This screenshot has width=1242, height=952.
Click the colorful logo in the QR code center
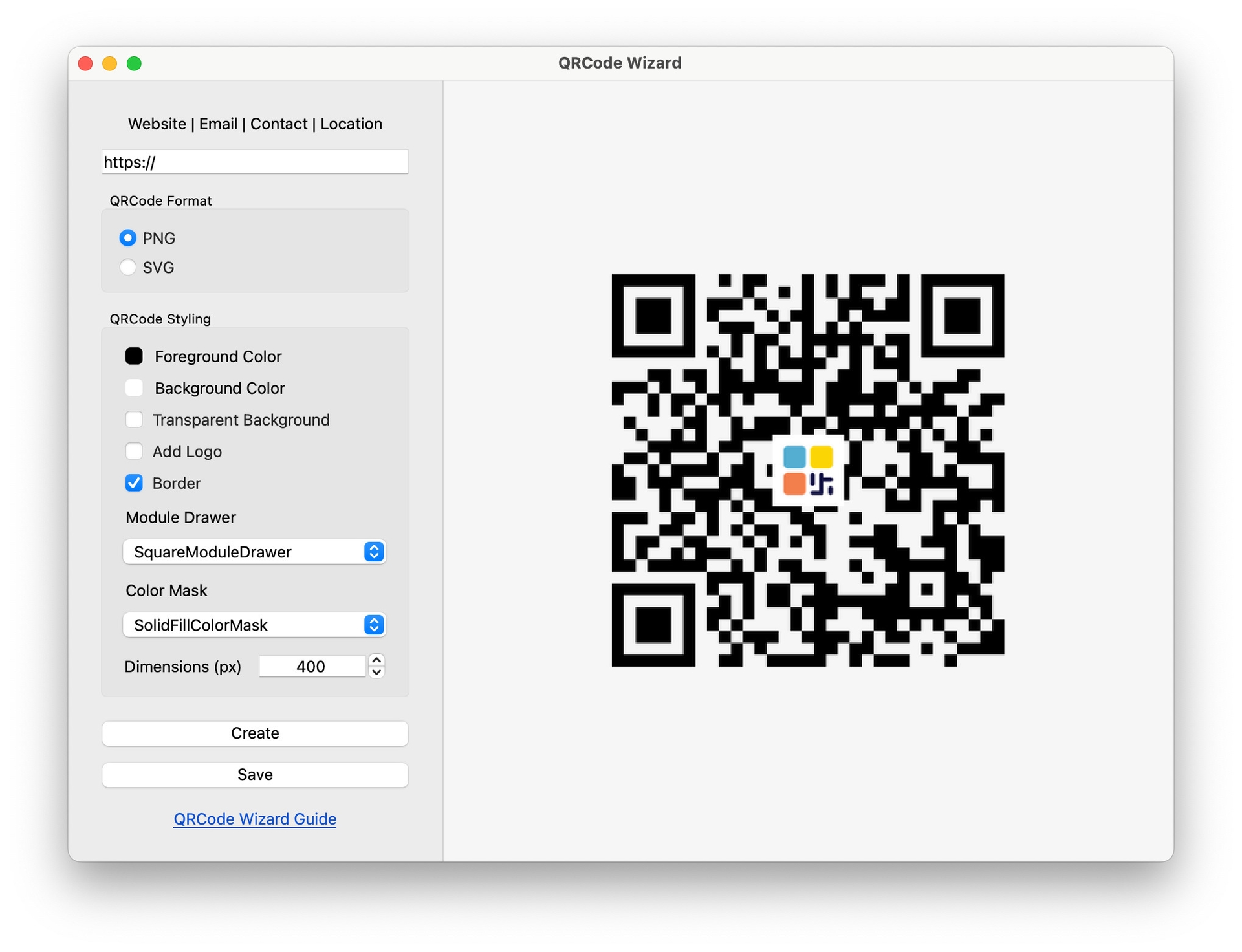point(808,471)
